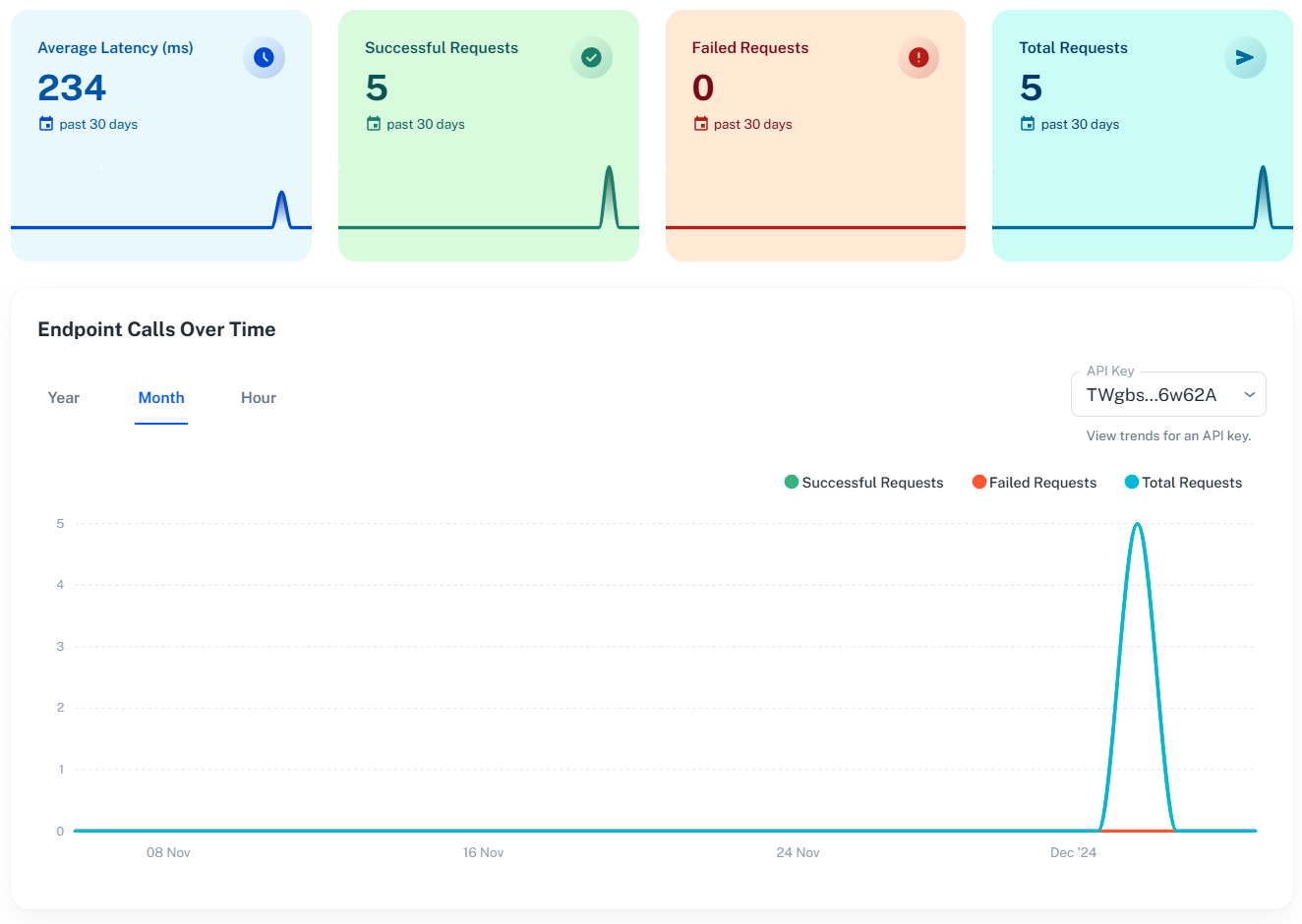1302x924 pixels.
Task: Toggle Failed Requests series in chart legend
Action: point(1034,483)
